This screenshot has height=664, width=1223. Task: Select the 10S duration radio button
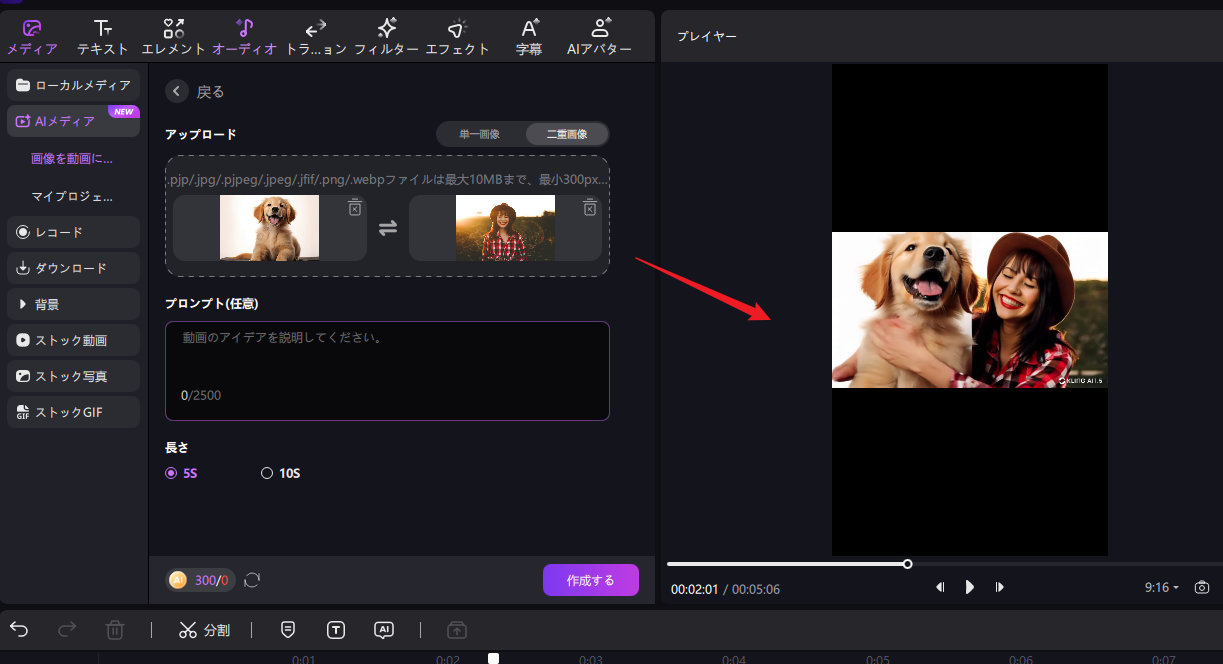coord(266,472)
